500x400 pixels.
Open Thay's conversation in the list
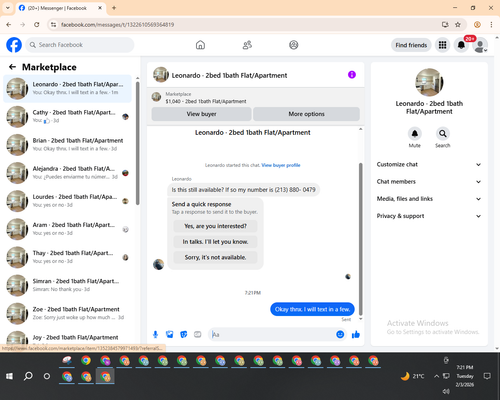67,257
